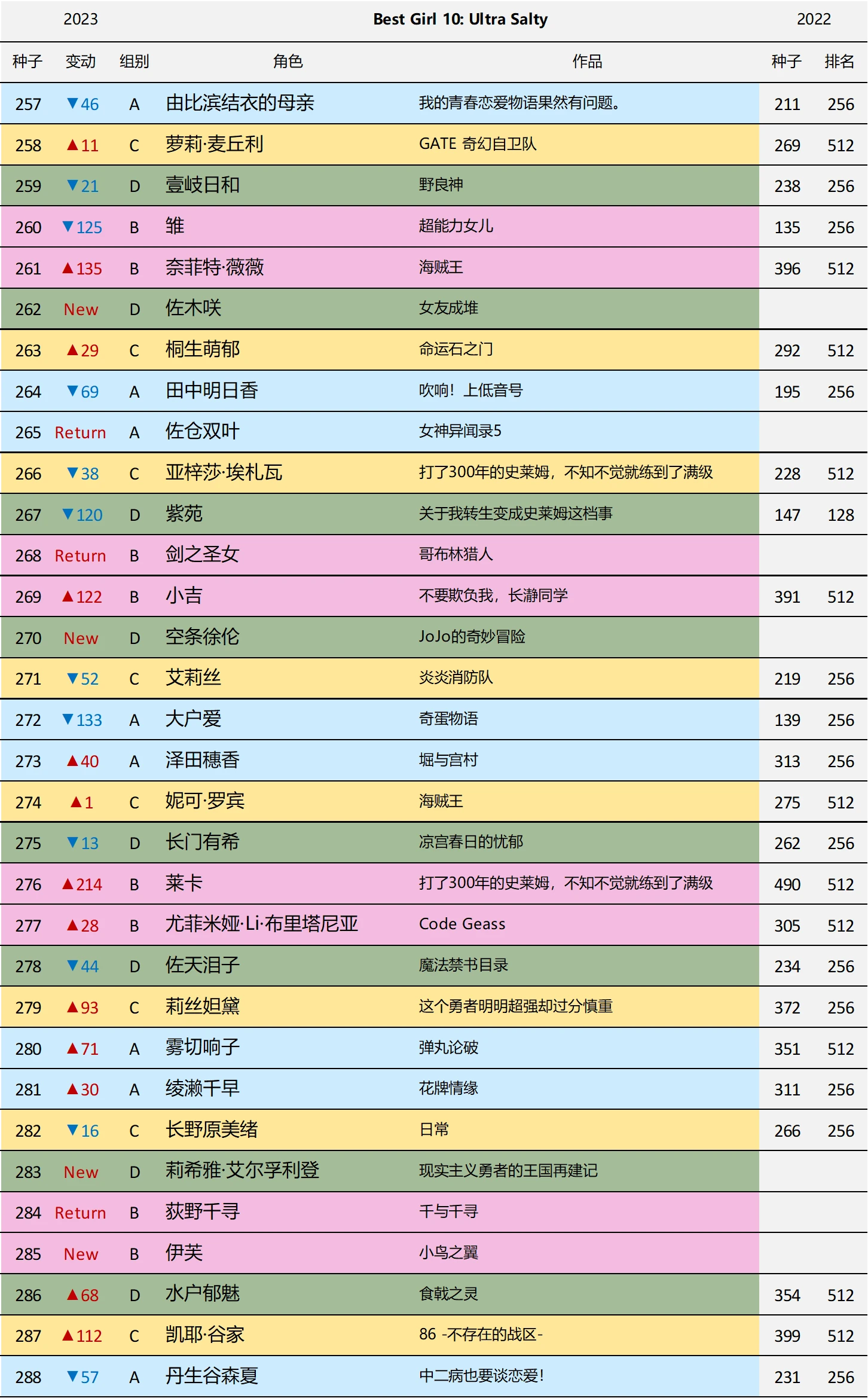Image resolution: width=868 pixels, height=1398 pixels.
Task: Click the work title '86 -不存在的战区-'
Action: tap(481, 1335)
